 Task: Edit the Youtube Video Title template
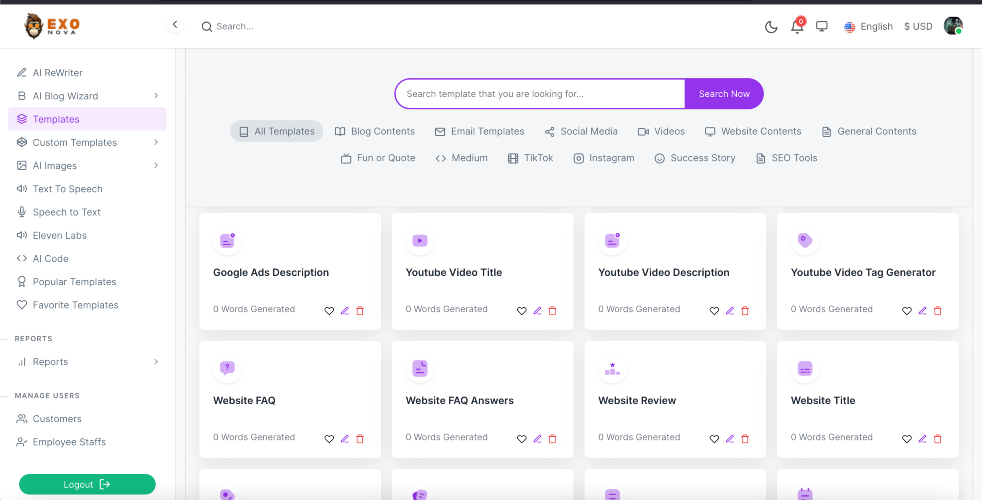[537, 311]
